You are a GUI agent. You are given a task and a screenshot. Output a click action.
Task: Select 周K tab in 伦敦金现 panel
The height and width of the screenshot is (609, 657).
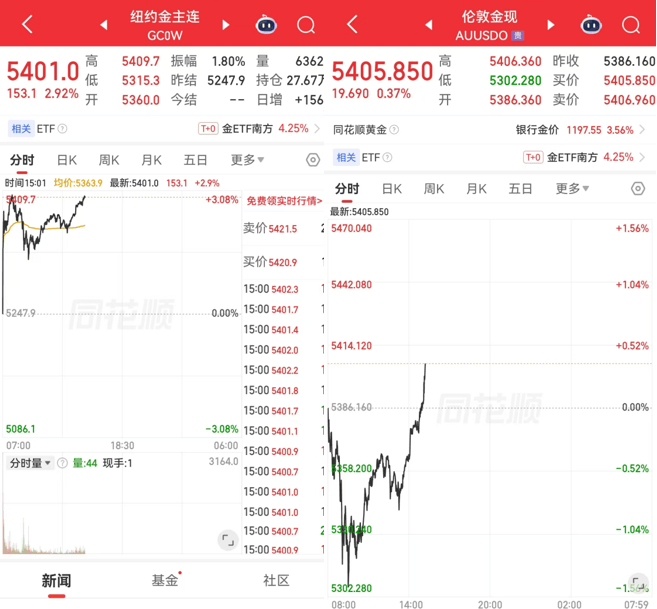click(x=433, y=188)
